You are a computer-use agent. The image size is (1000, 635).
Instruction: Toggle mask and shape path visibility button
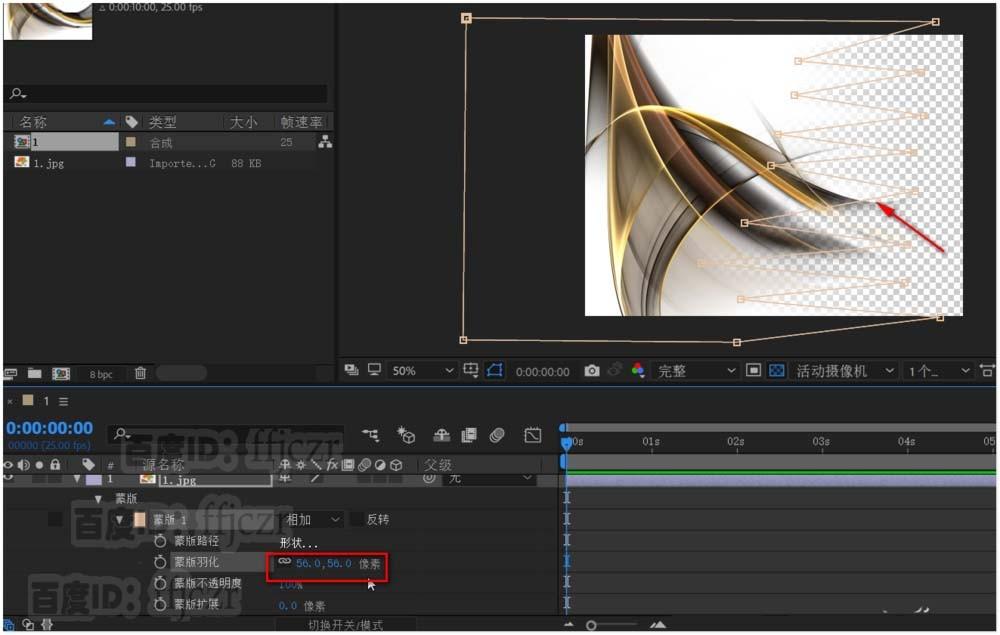495,371
